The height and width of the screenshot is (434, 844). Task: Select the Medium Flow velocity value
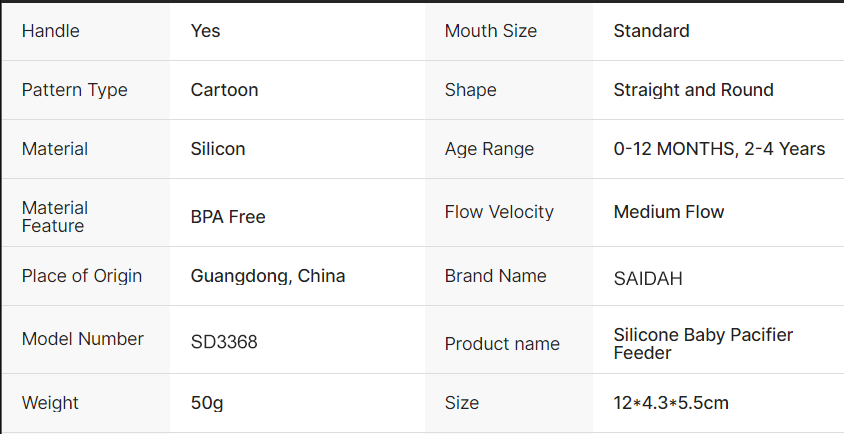tap(668, 212)
